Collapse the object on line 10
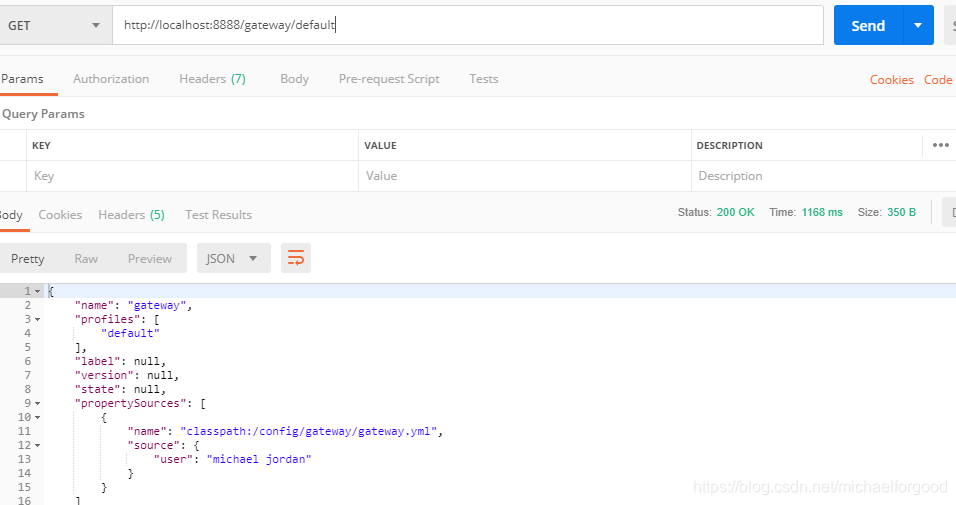This screenshot has height=505, width=956. (x=38, y=418)
